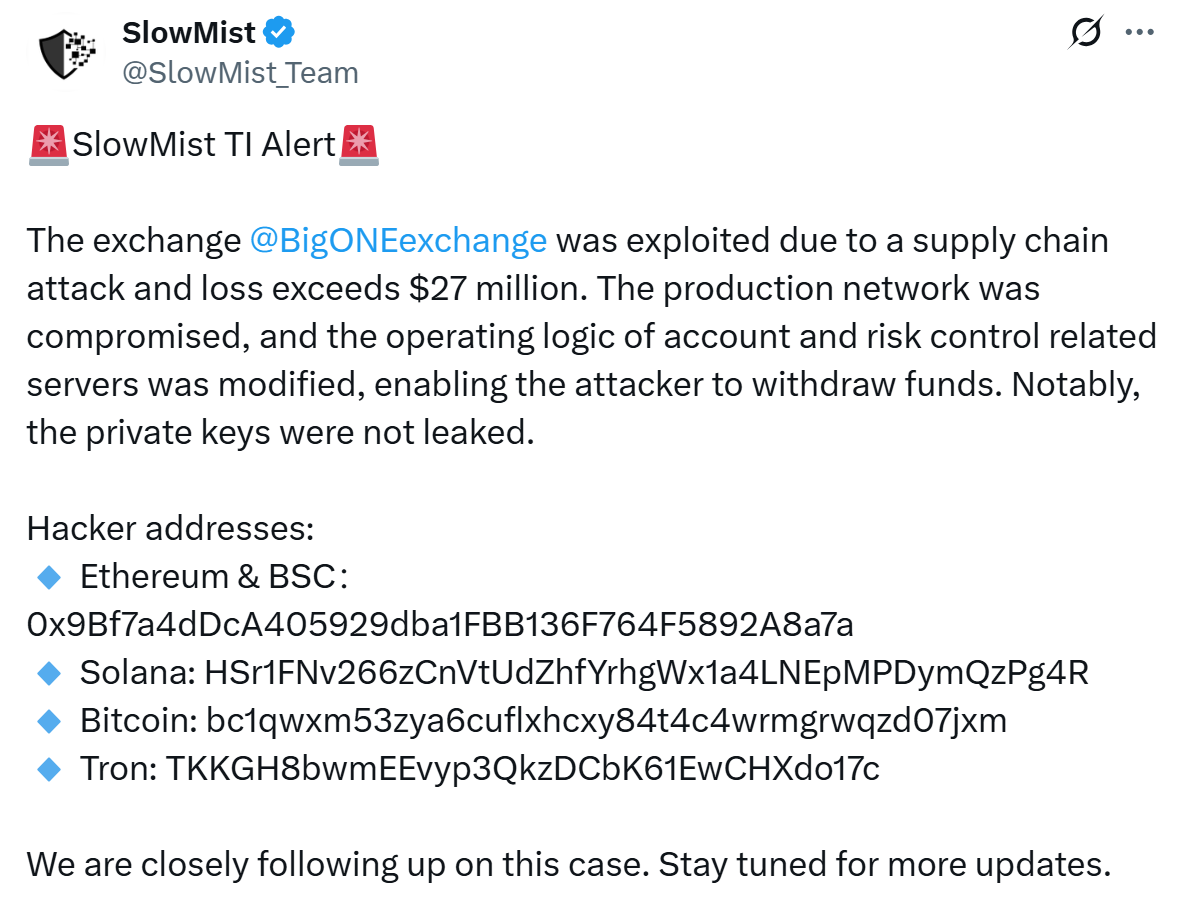Click the SlowMist display name
This screenshot has width=1184, height=915.
tap(190, 32)
